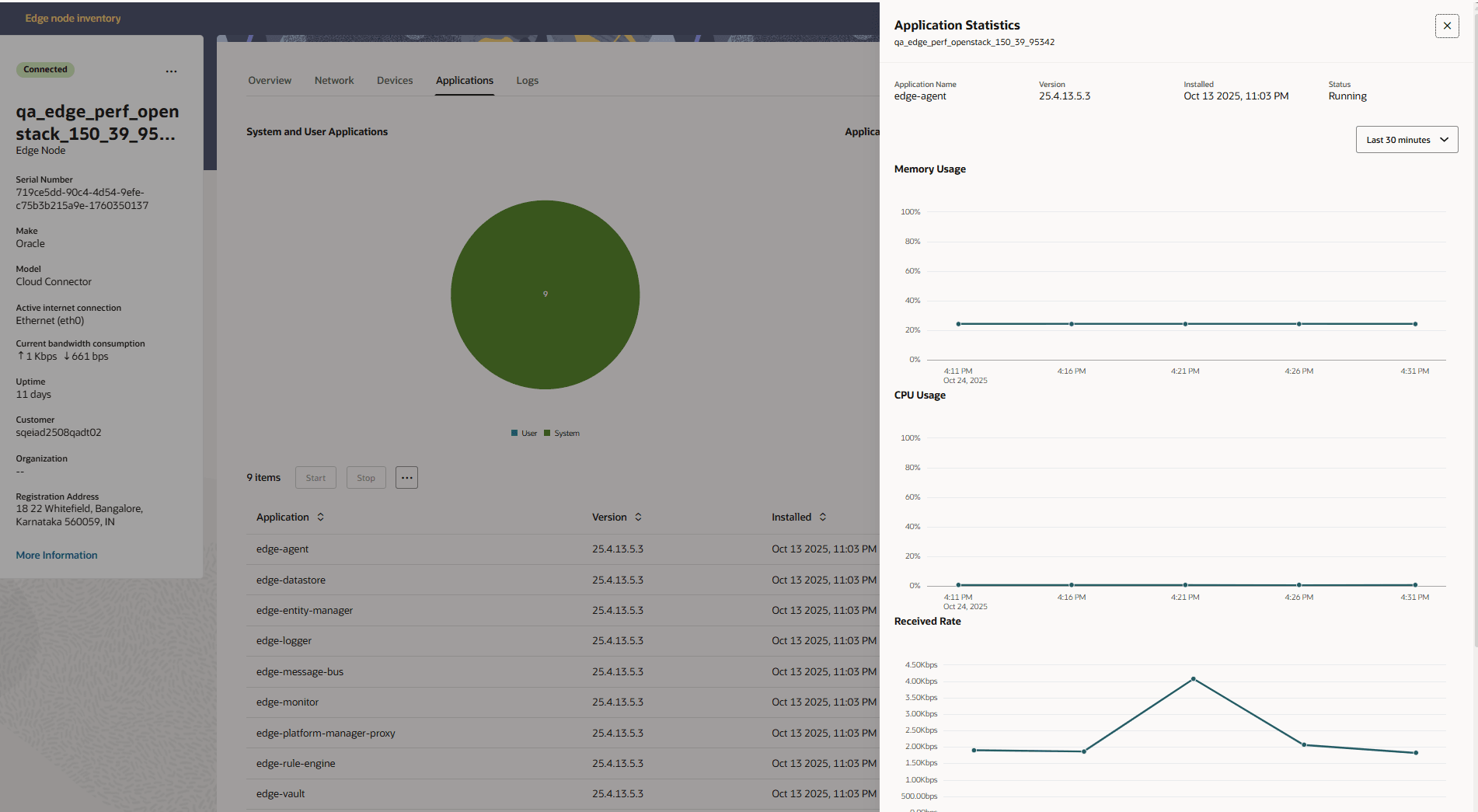Select the edge-agent row in the table
This screenshot has width=1478, height=812.
(282, 549)
